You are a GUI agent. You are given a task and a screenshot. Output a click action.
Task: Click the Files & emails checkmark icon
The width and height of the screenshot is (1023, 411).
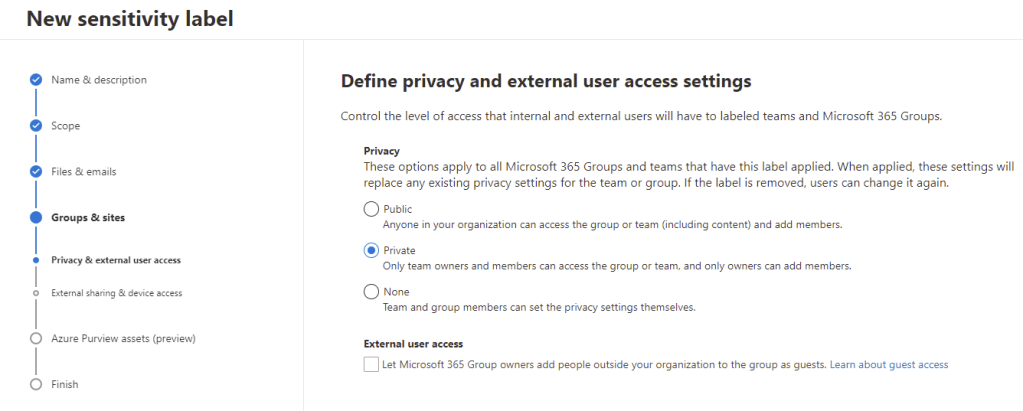pyautogui.click(x=36, y=171)
